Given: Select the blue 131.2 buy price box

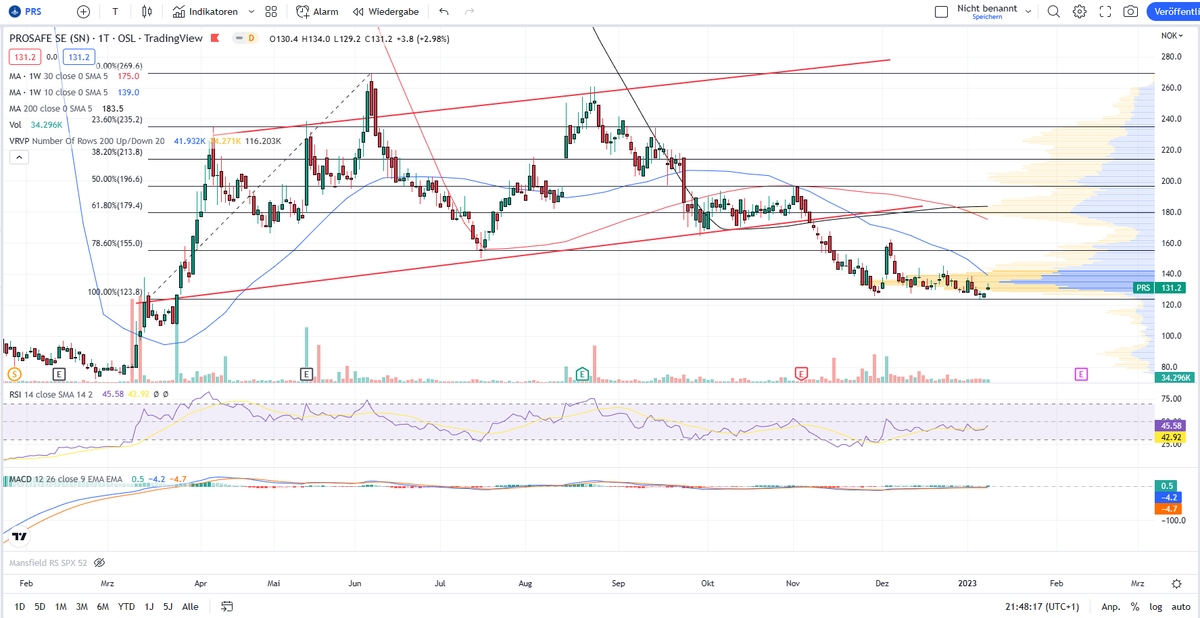Looking at the screenshot, I should point(79,57).
